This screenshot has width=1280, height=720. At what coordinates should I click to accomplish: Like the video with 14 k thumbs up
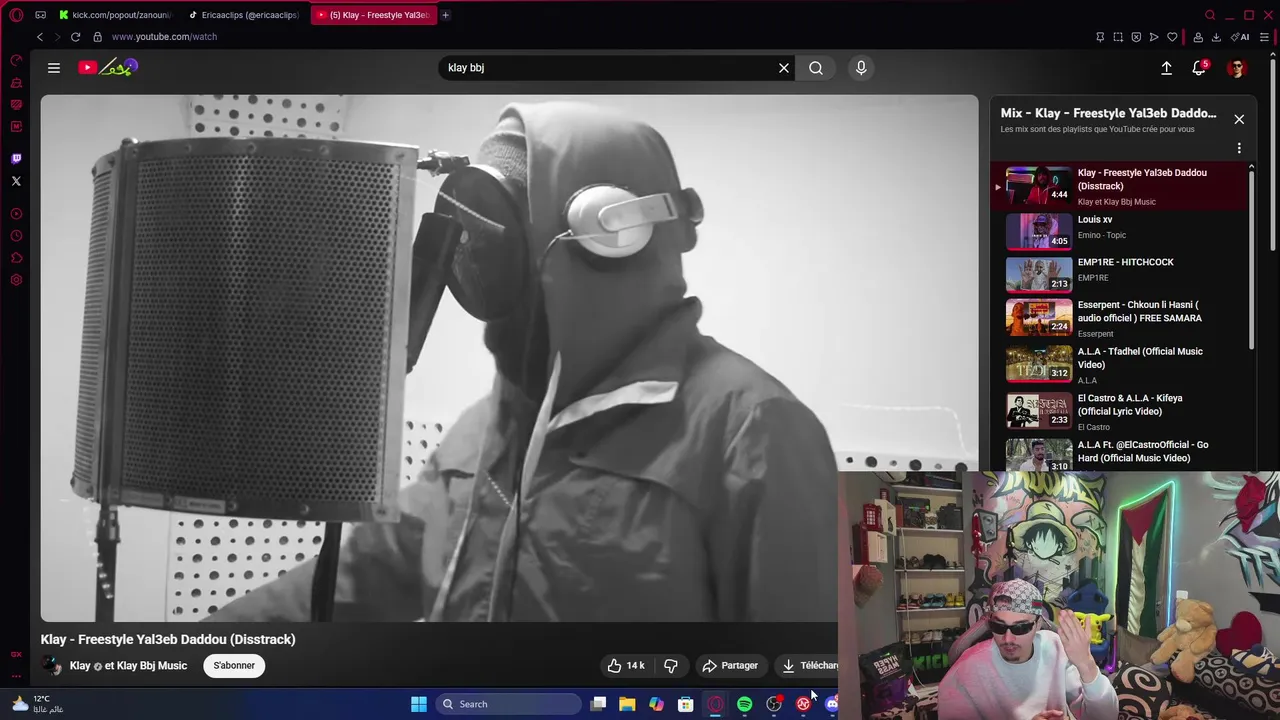pos(626,665)
